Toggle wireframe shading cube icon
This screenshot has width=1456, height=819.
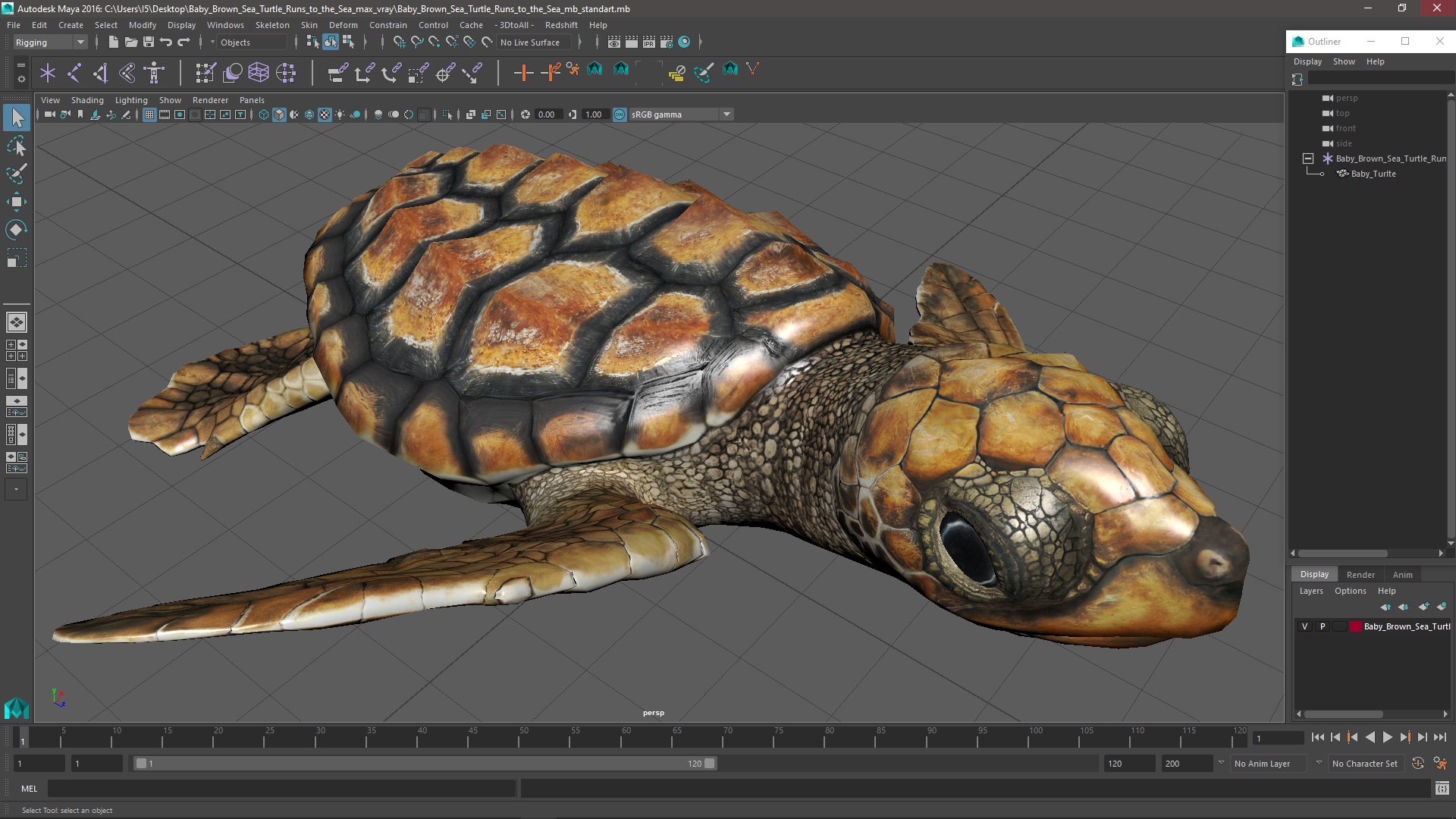coord(264,115)
